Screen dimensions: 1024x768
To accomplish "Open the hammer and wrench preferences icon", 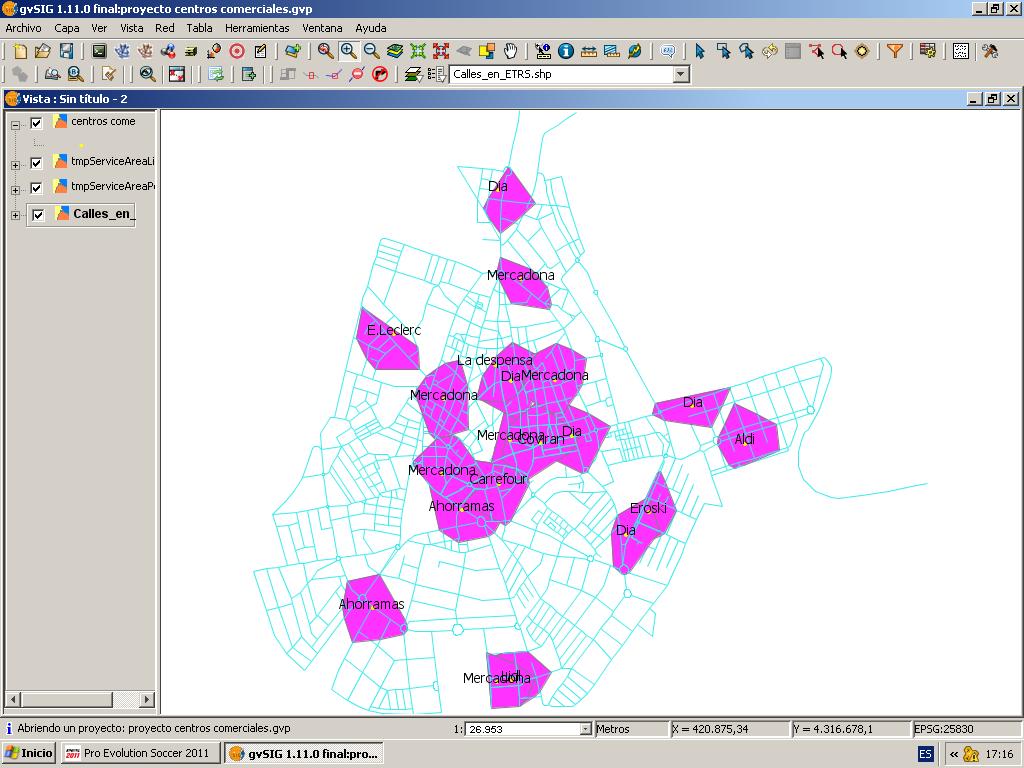I will click(x=990, y=51).
